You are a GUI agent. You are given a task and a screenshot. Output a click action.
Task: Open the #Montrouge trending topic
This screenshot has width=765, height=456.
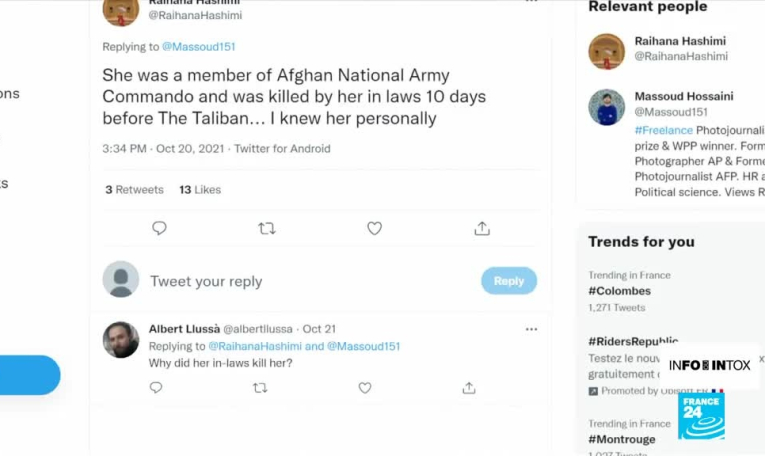622,439
